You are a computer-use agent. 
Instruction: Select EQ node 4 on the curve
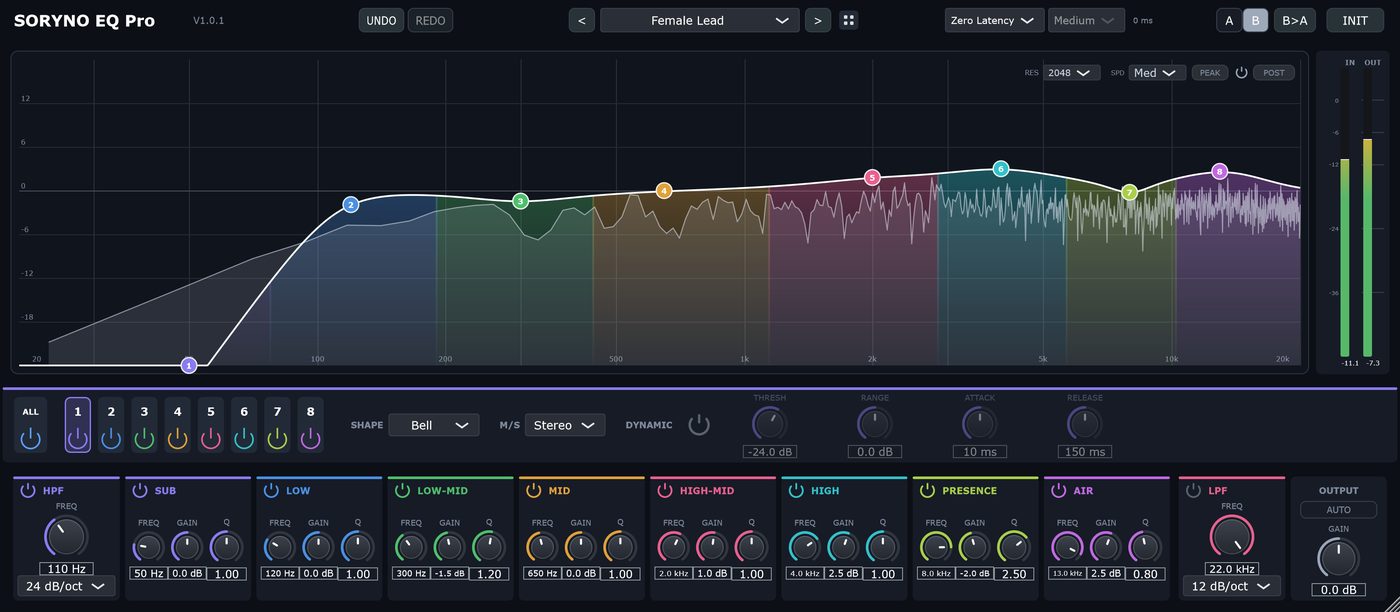pos(664,190)
